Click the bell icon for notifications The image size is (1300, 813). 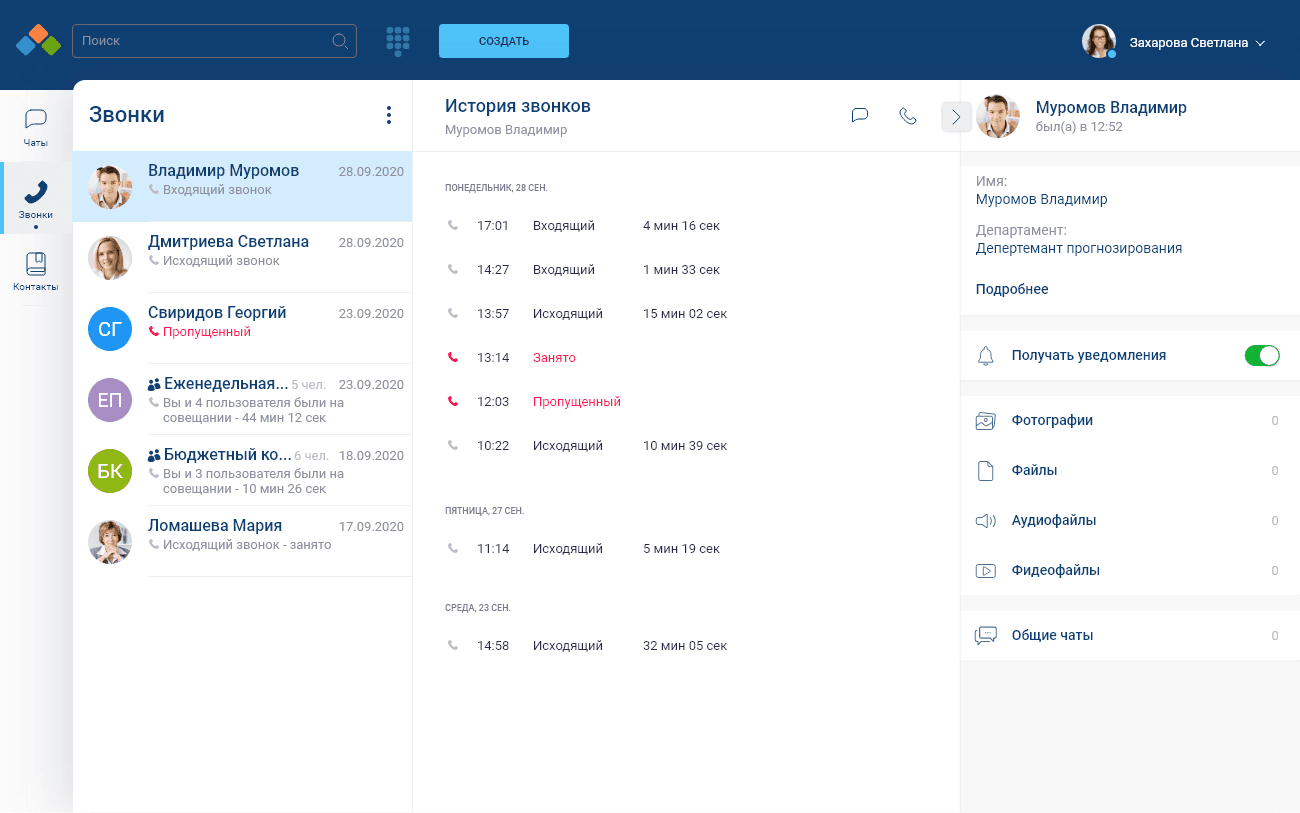point(986,356)
